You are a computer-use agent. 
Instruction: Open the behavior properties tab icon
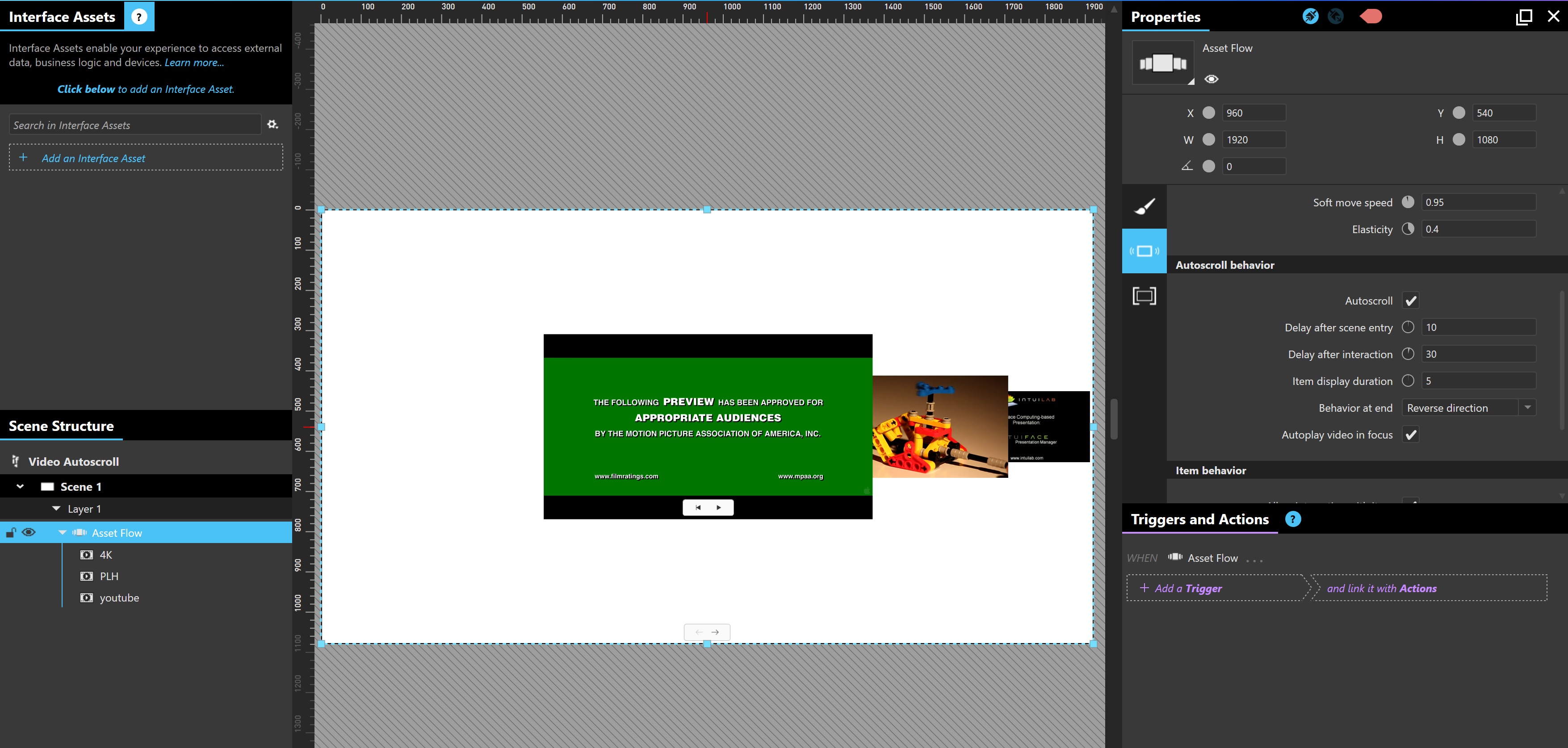1144,251
